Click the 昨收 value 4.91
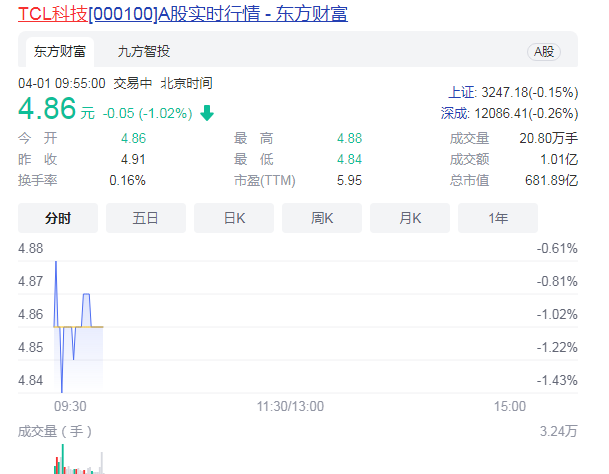The height and width of the screenshot is (474, 609). click(x=133, y=159)
